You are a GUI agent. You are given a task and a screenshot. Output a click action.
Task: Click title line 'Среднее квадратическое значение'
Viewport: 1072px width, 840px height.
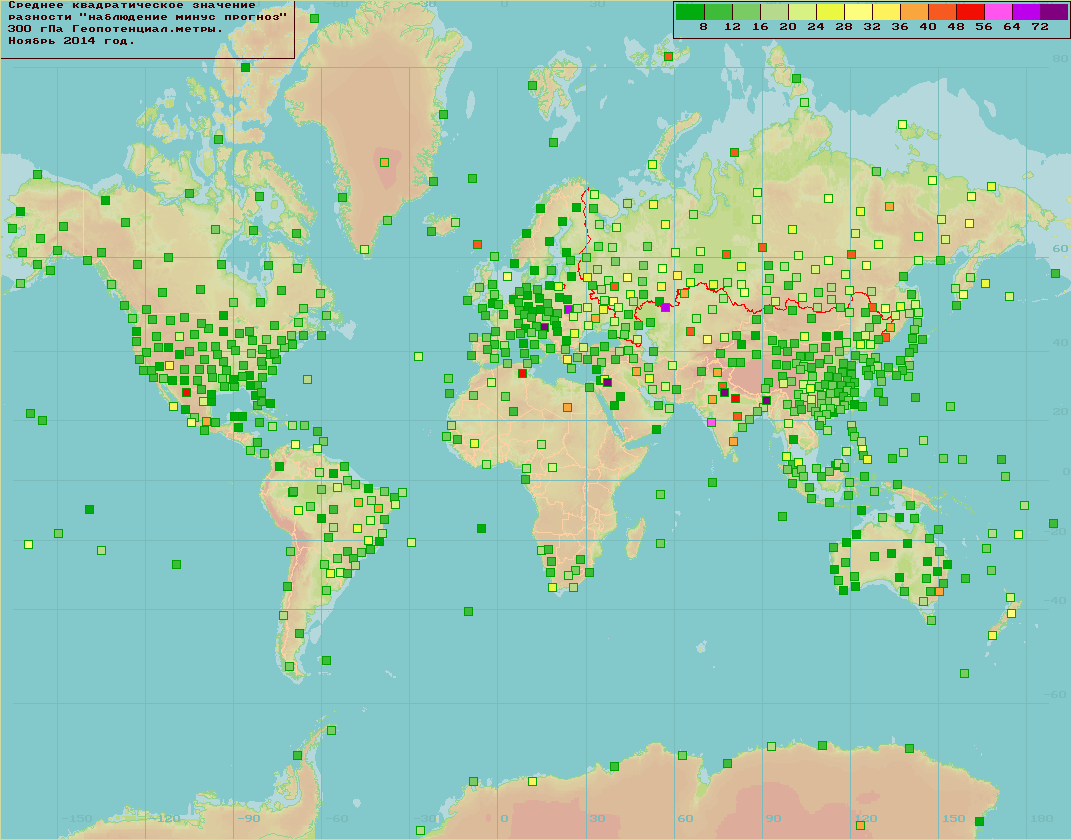click(131, 5)
